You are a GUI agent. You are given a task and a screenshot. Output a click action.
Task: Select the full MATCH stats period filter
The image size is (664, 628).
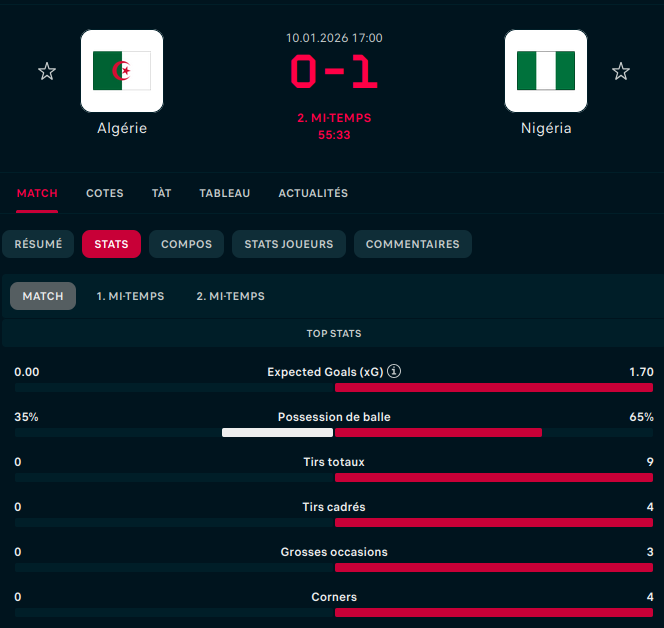(x=43, y=296)
